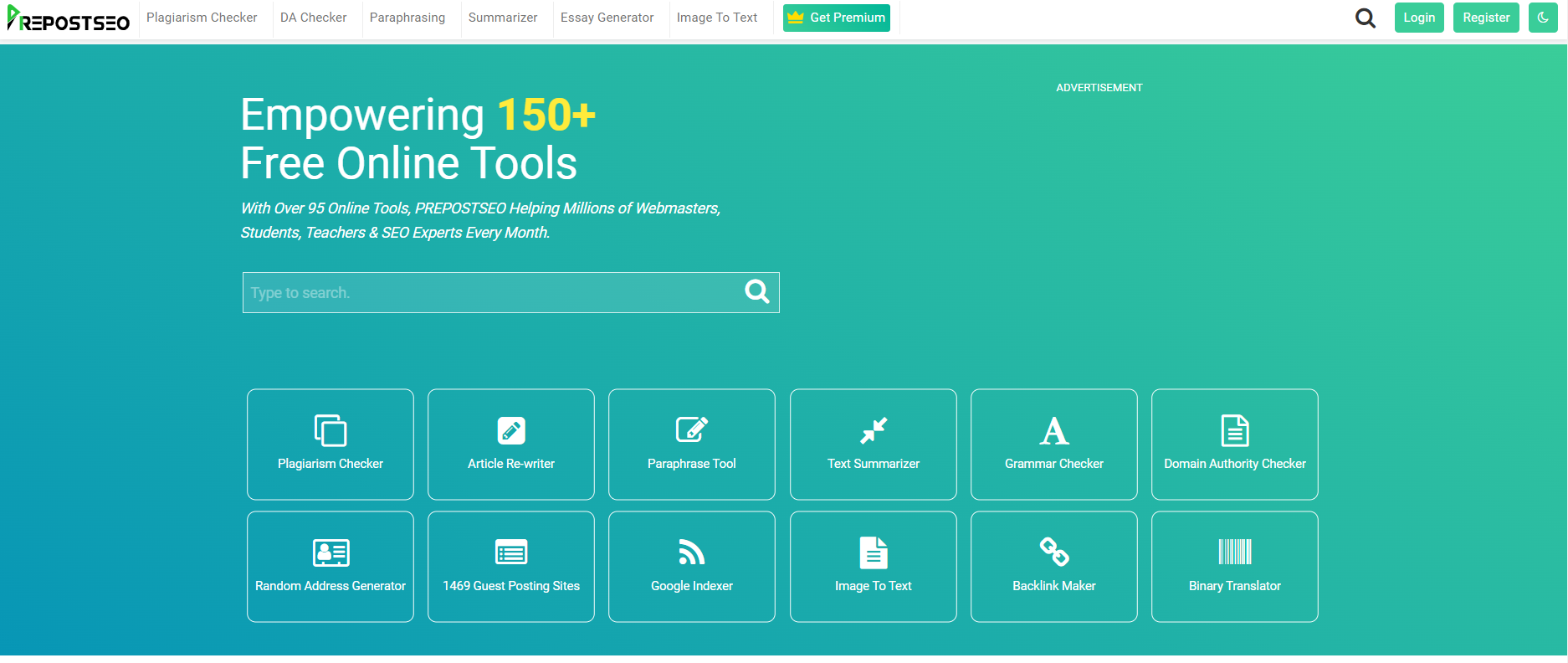The image size is (1568, 663).
Task: Submit search with hero magnifier icon
Action: pyautogui.click(x=757, y=291)
